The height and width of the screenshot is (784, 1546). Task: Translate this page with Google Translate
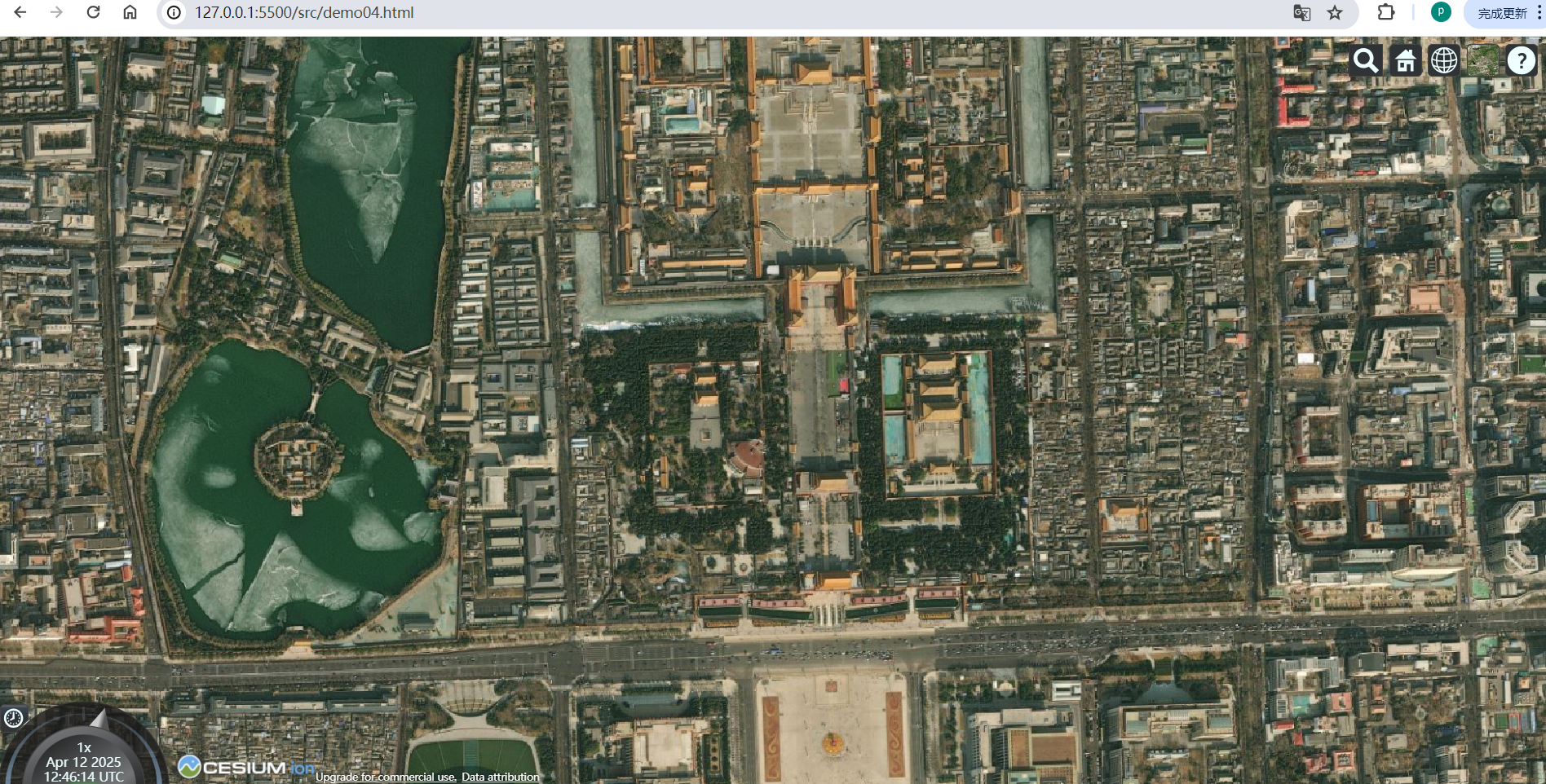tap(1302, 13)
